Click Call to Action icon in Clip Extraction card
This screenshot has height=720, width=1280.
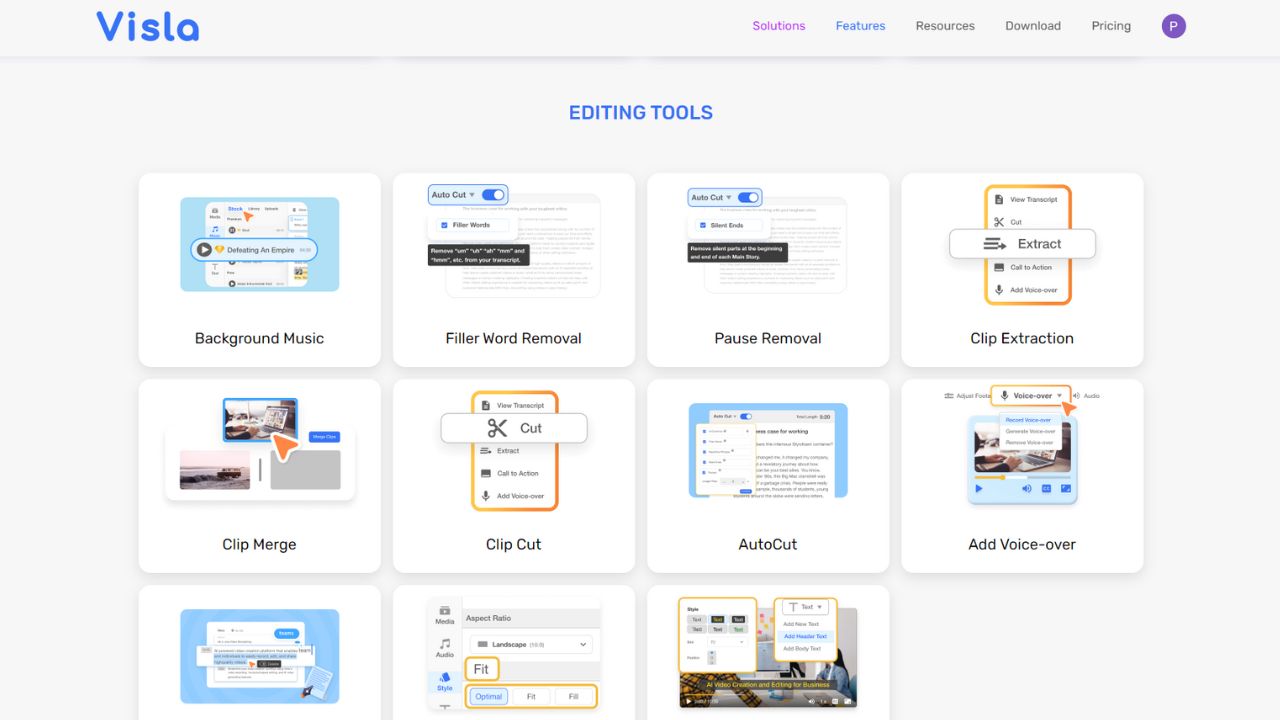coord(999,267)
